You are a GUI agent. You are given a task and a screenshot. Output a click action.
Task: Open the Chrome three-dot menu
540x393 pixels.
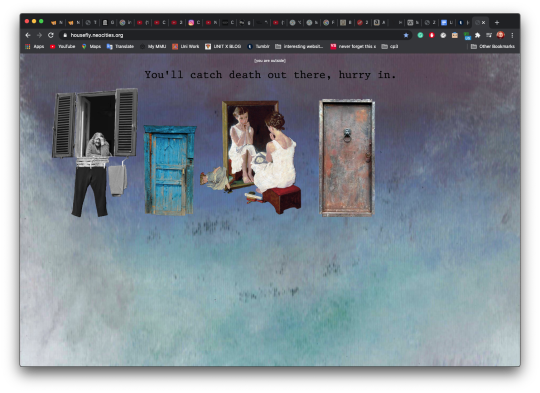pyautogui.click(x=512, y=35)
